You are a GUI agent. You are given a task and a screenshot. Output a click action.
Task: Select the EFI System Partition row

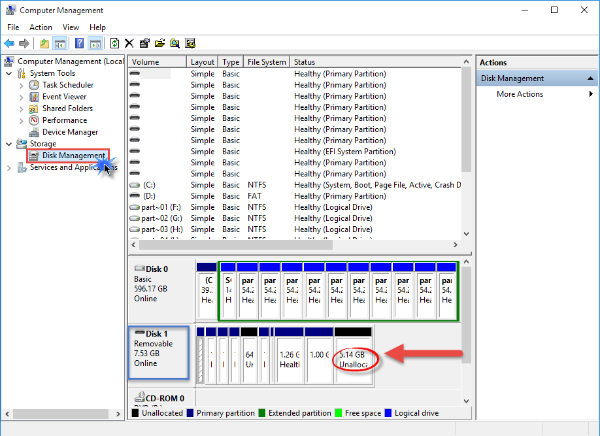(295, 152)
